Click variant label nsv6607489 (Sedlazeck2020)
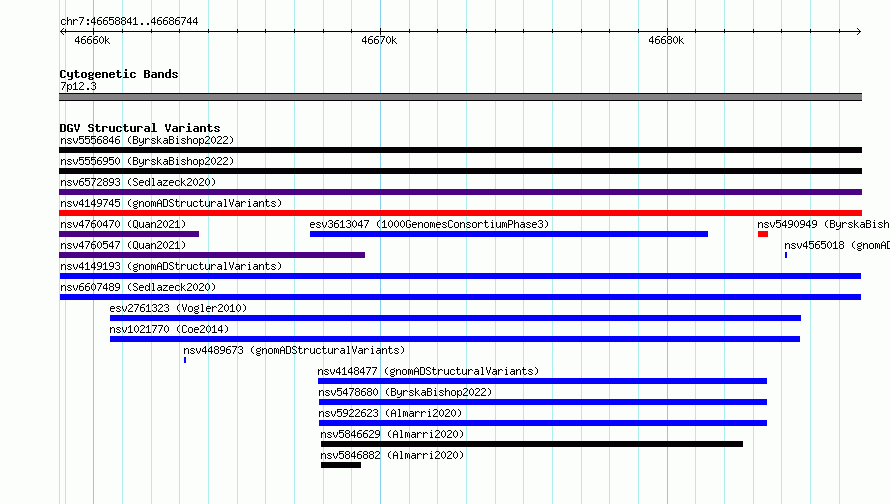Viewport: 890px width, 504px height. point(138,287)
